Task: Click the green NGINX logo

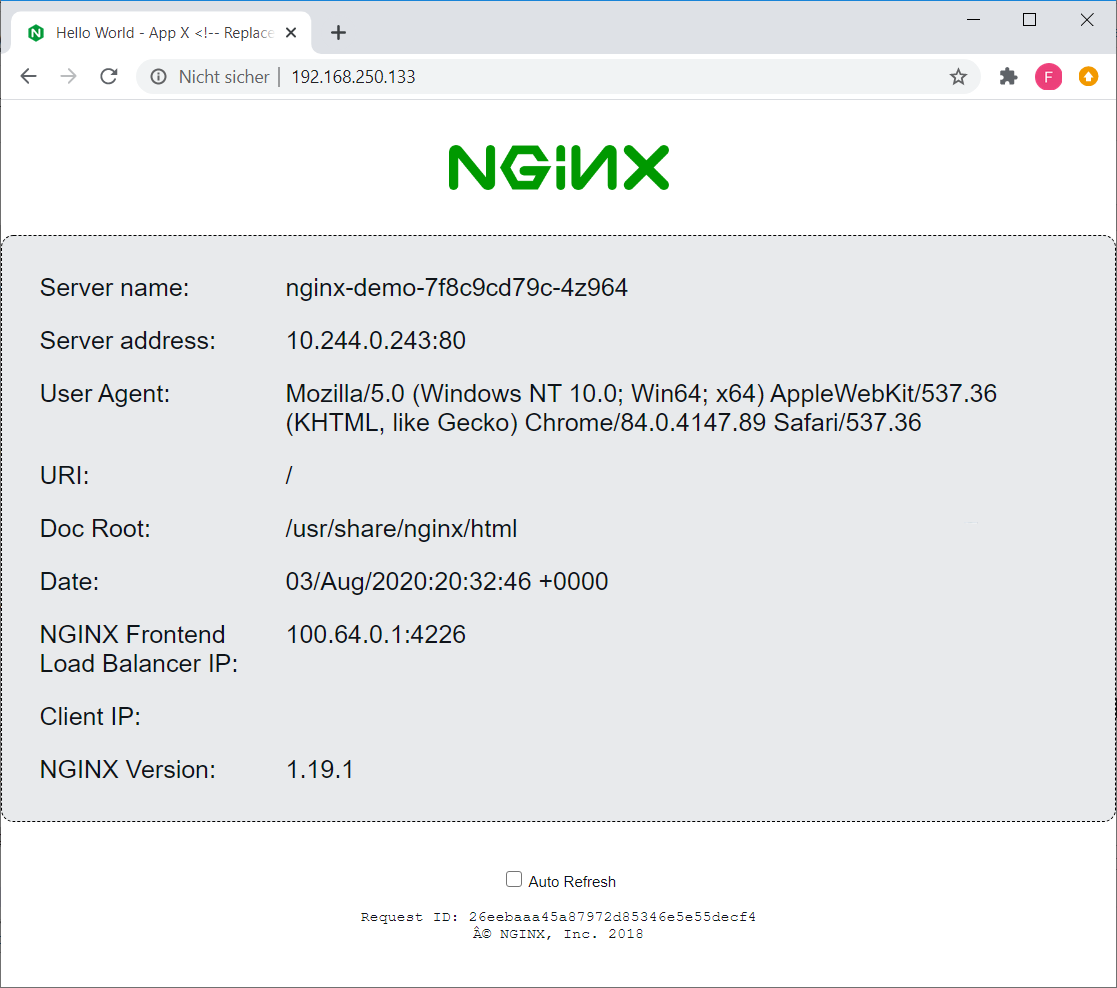Action: [558, 168]
